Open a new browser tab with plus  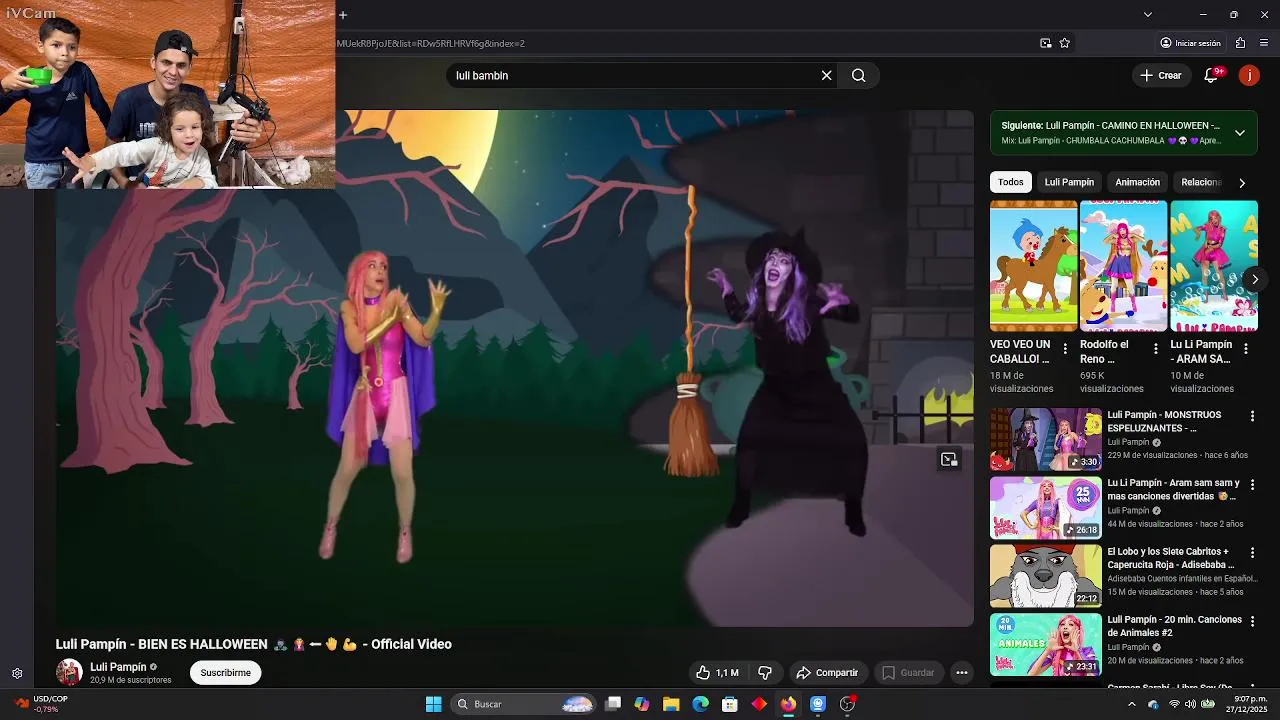[343, 15]
